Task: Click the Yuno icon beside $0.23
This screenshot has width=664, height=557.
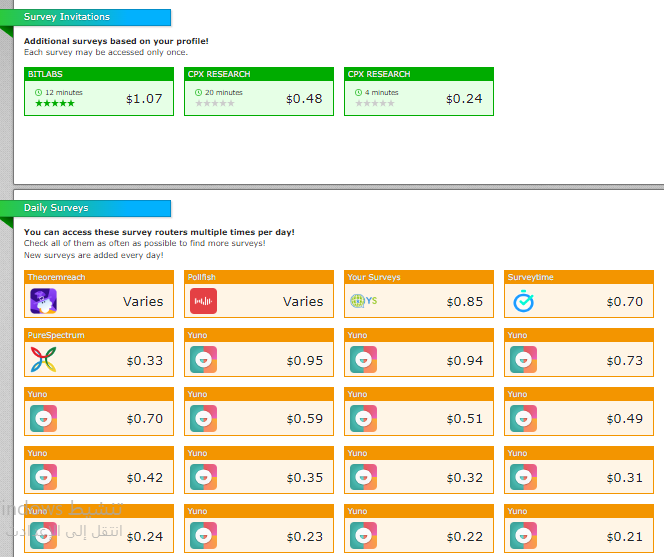Action: [x=203, y=535]
